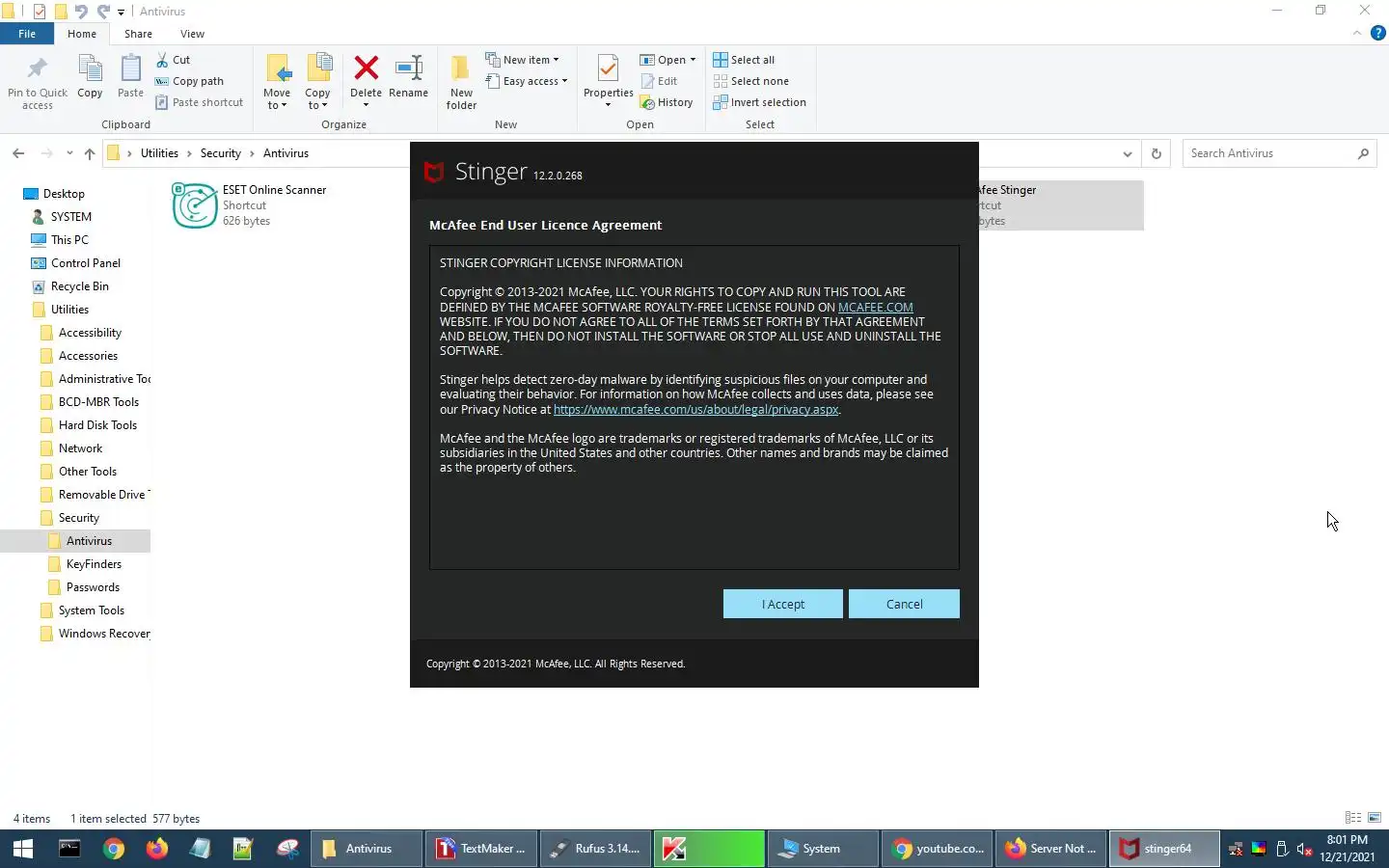Image resolution: width=1389 pixels, height=868 pixels.
Task: Open the Open dropdown in ribbon
Action: click(x=667, y=60)
